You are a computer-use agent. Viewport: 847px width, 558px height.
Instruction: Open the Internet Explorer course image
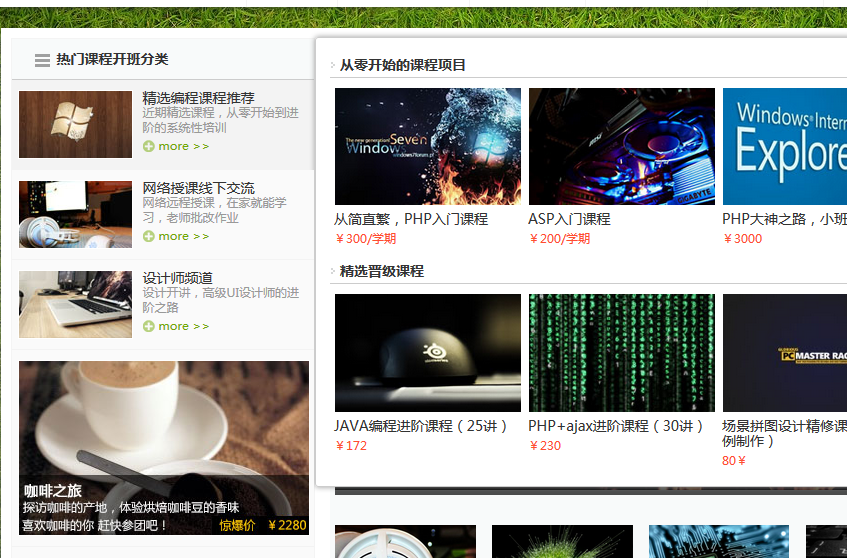click(784, 146)
